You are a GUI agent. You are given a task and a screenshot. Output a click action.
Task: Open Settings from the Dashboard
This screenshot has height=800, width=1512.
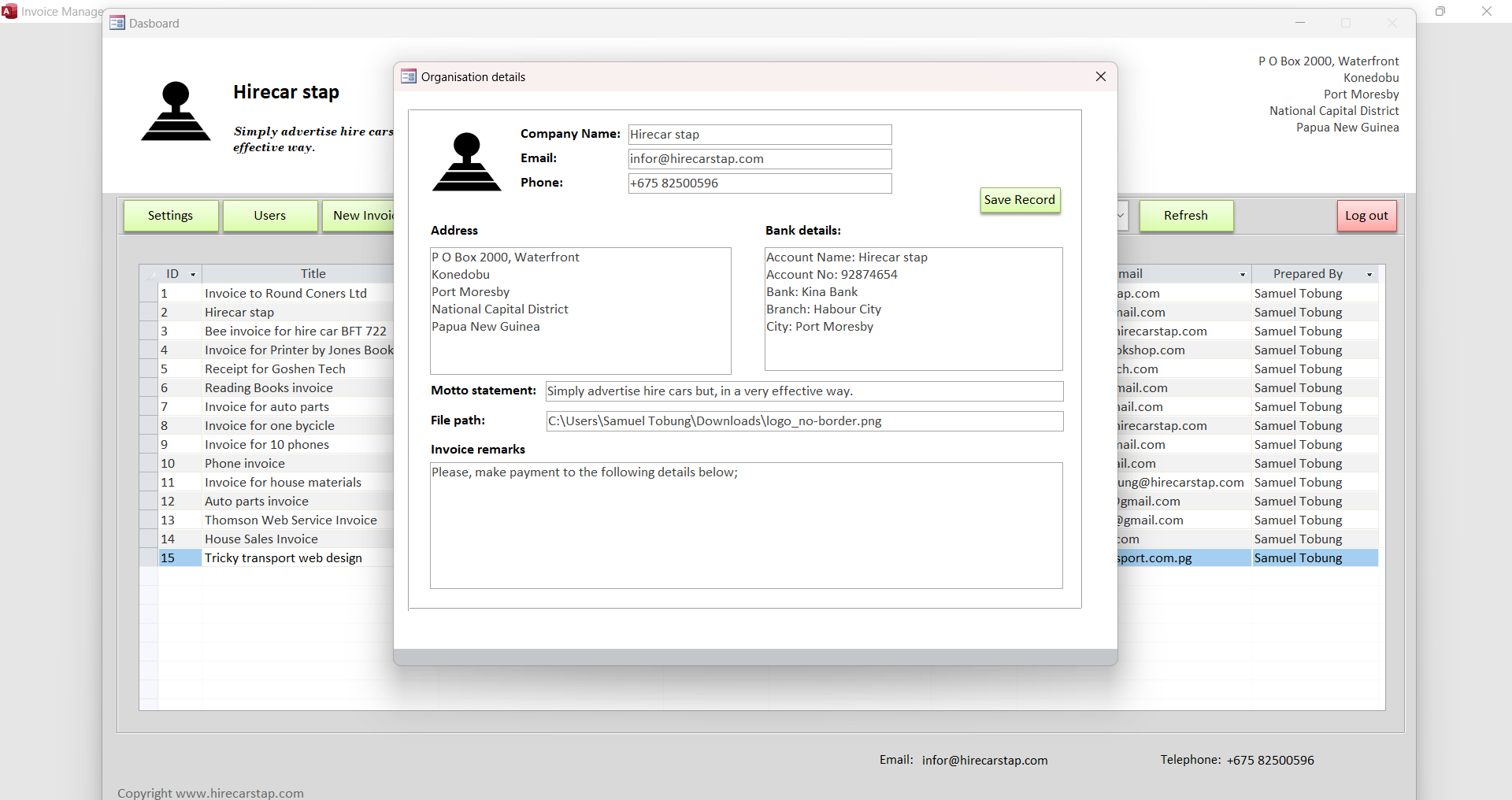(171, 216)
